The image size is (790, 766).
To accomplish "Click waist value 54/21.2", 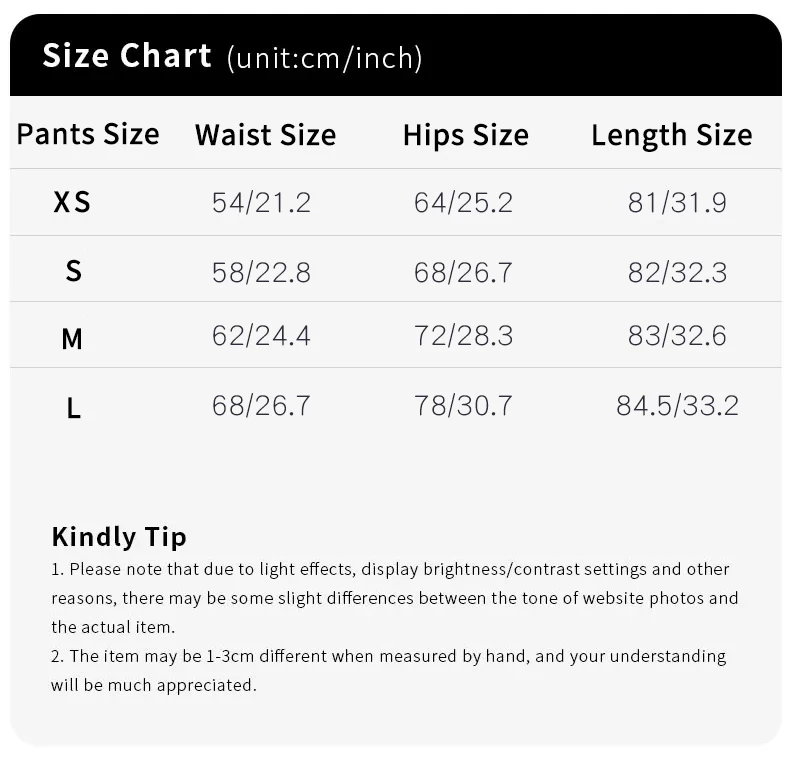I will 261,203.
